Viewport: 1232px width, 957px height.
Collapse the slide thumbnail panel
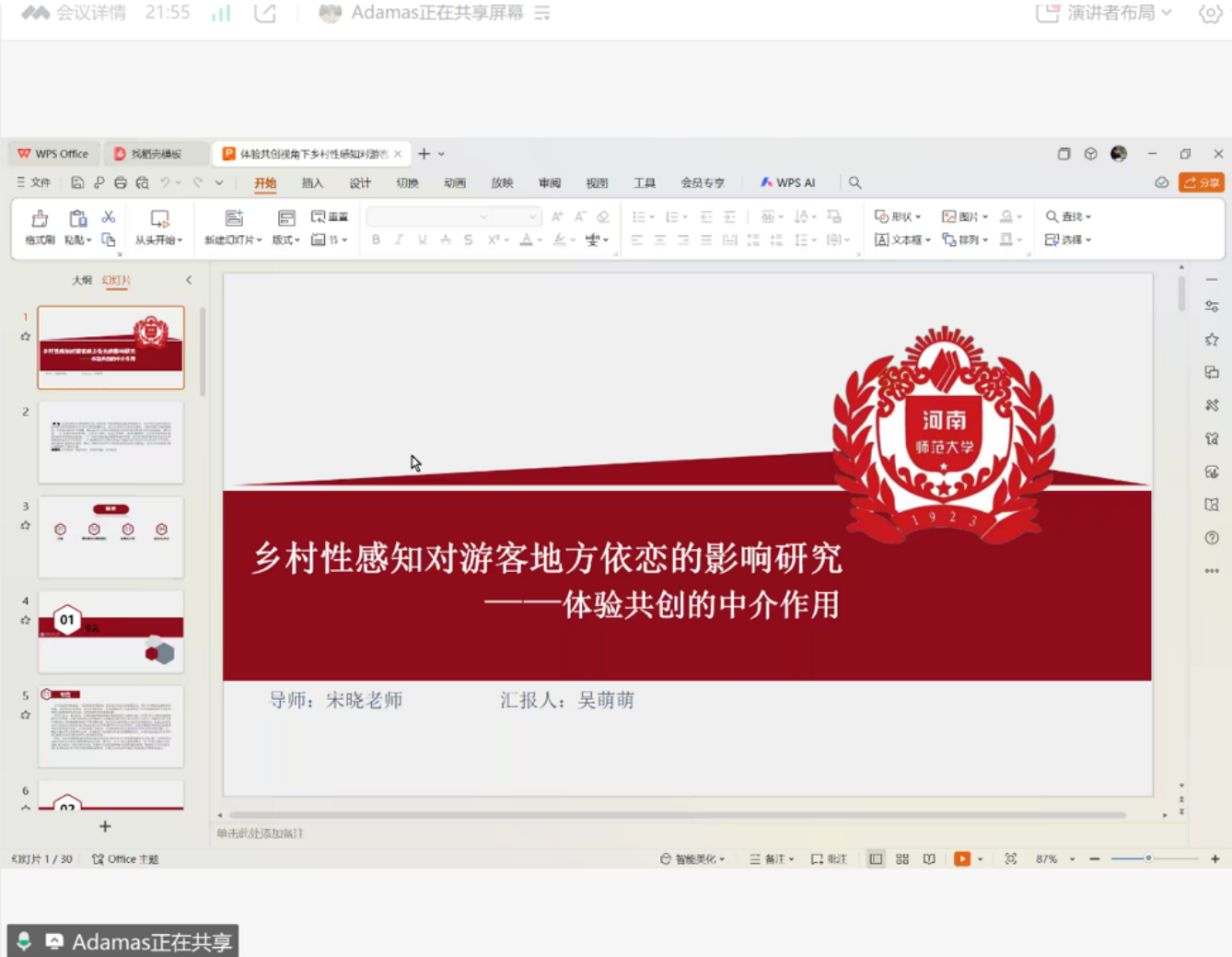(x=189, y=280)
